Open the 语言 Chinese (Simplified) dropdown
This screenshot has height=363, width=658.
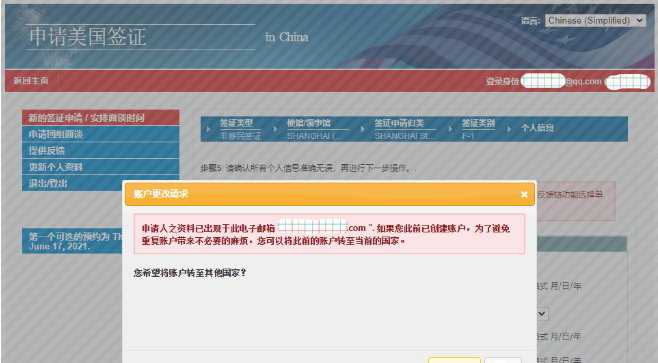595,20
